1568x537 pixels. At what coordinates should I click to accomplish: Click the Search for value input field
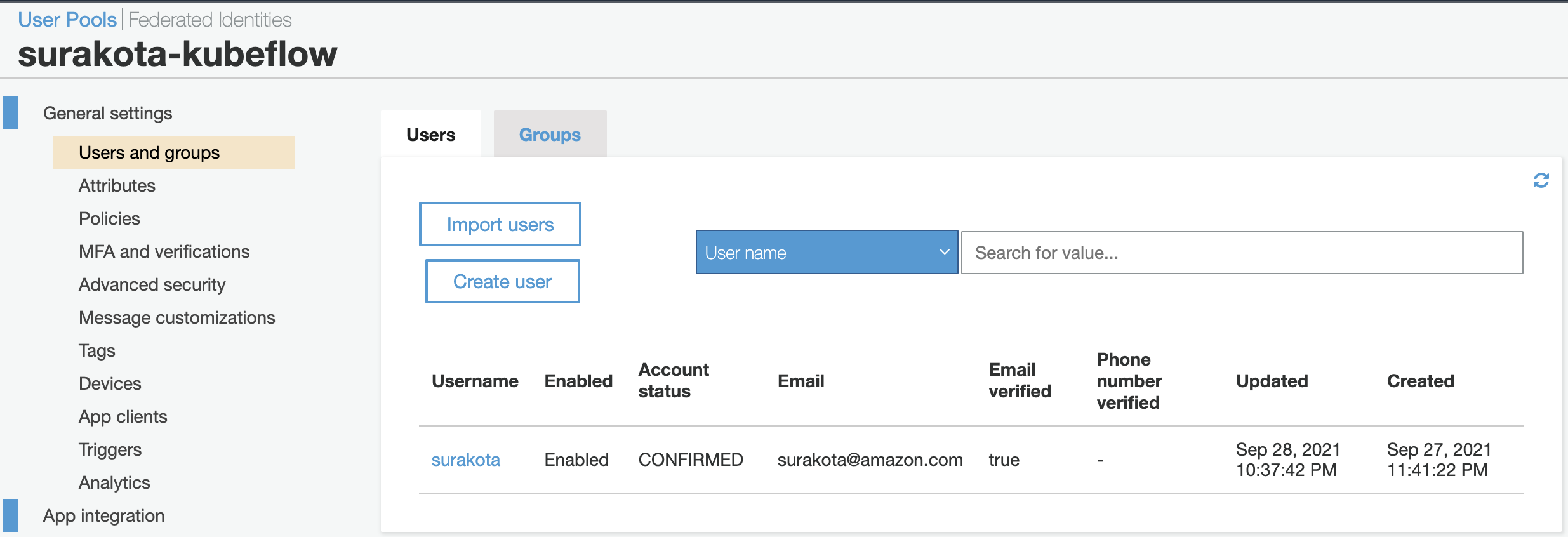[1242, 253]
